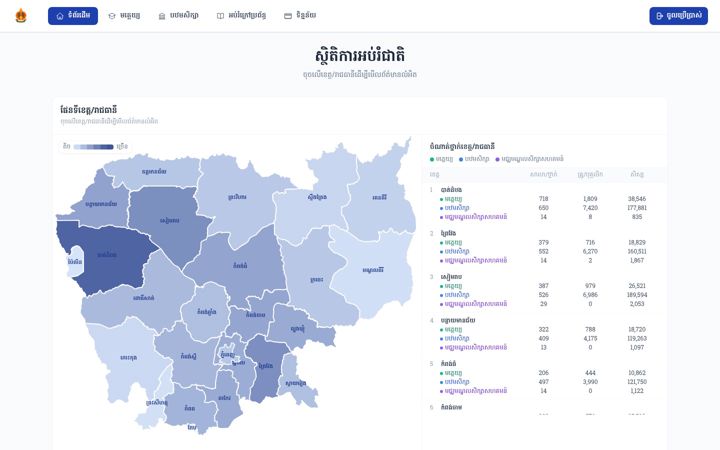Click the value 379 in Prey Veng preschool row
Image resolution: width=720 pixels, height=450 pixels.
pyautogui.click(x=544, y=242)
